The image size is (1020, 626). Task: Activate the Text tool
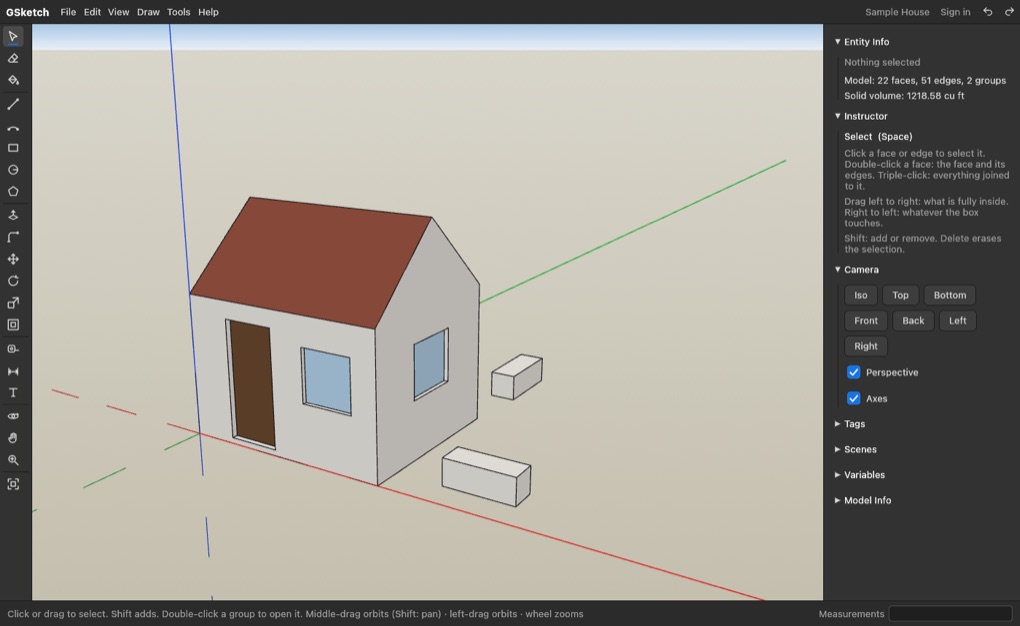point(13,392)
